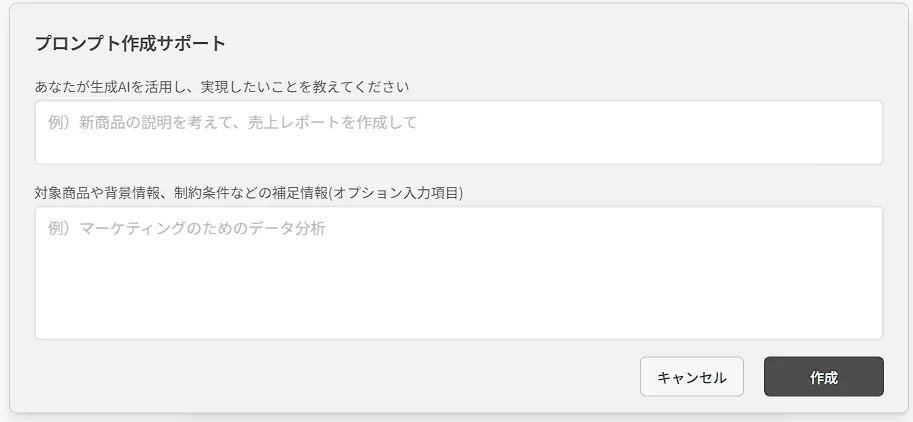Click the label あなたが生成AIを活用し、実現したいこと
Viewport: 913px width, 422px height.
222,86
